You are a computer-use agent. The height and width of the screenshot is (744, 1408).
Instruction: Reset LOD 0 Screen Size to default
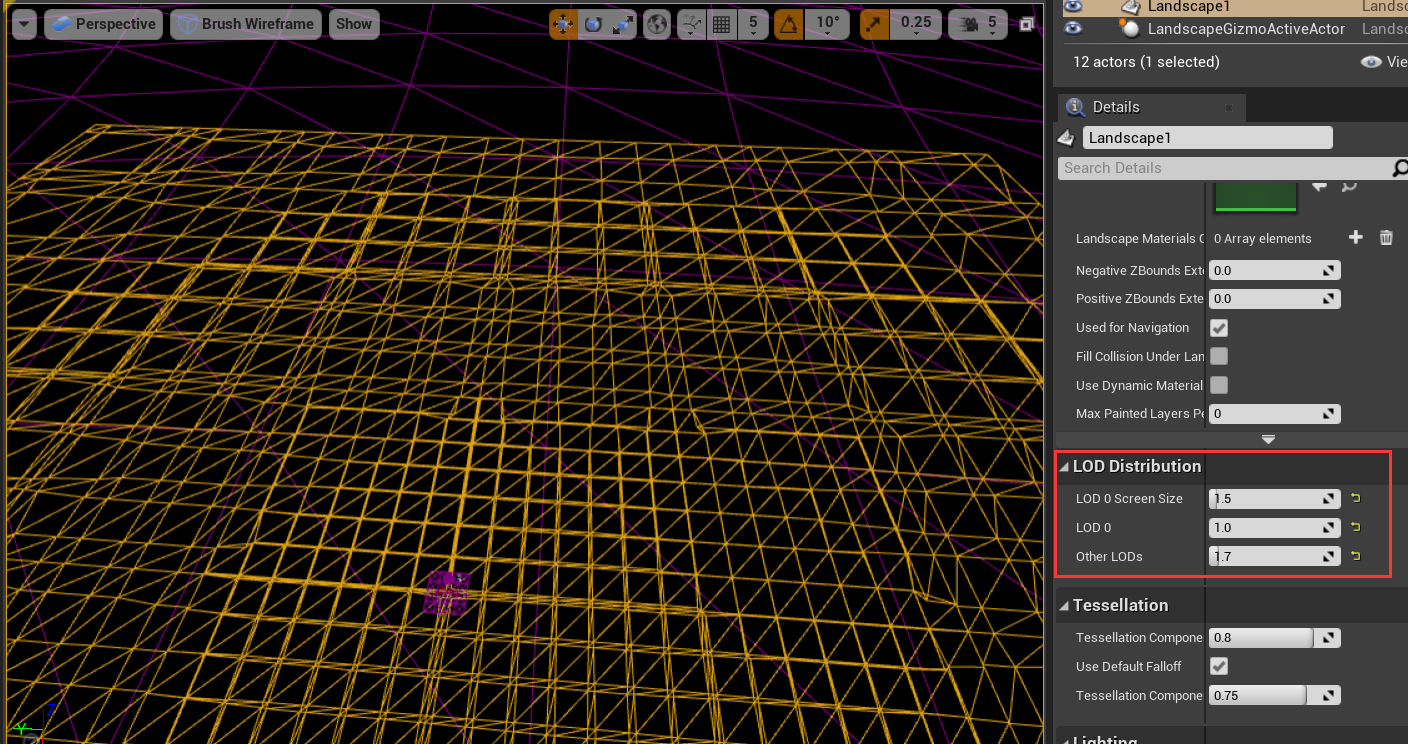pos(1356,498)
